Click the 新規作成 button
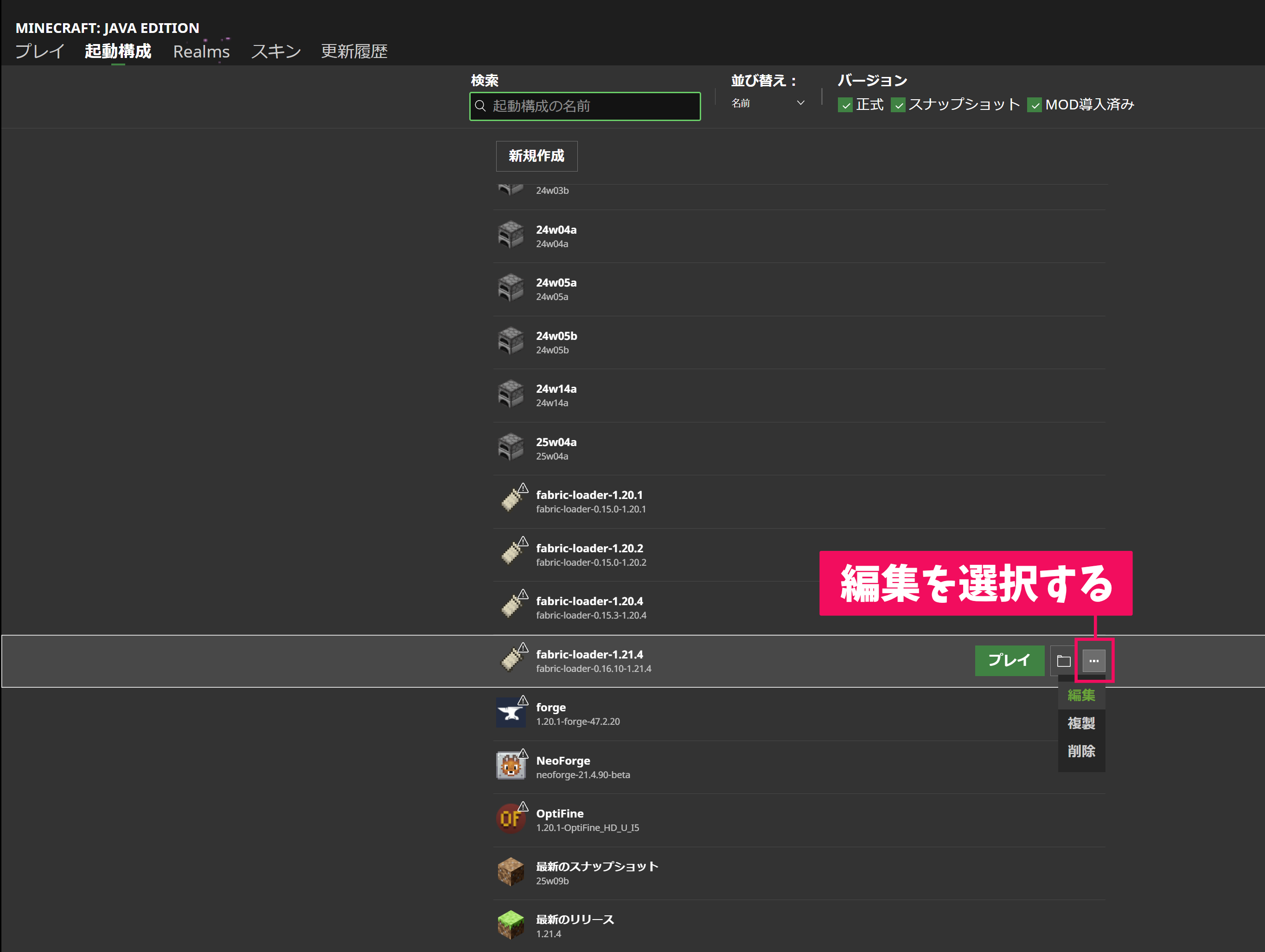1265x952 pixels. point(536,156)
